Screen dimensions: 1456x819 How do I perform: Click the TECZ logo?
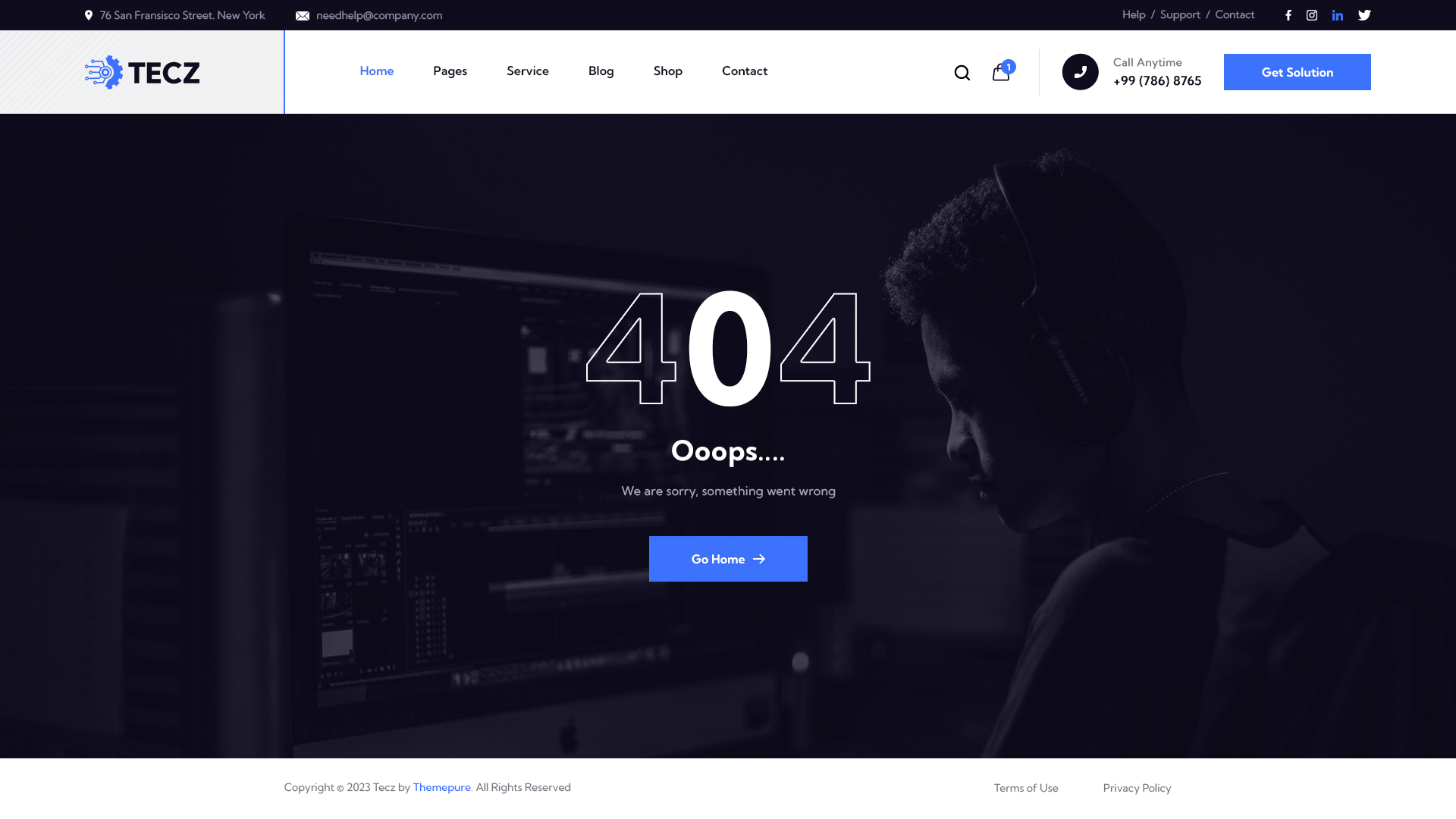point(143,71)
